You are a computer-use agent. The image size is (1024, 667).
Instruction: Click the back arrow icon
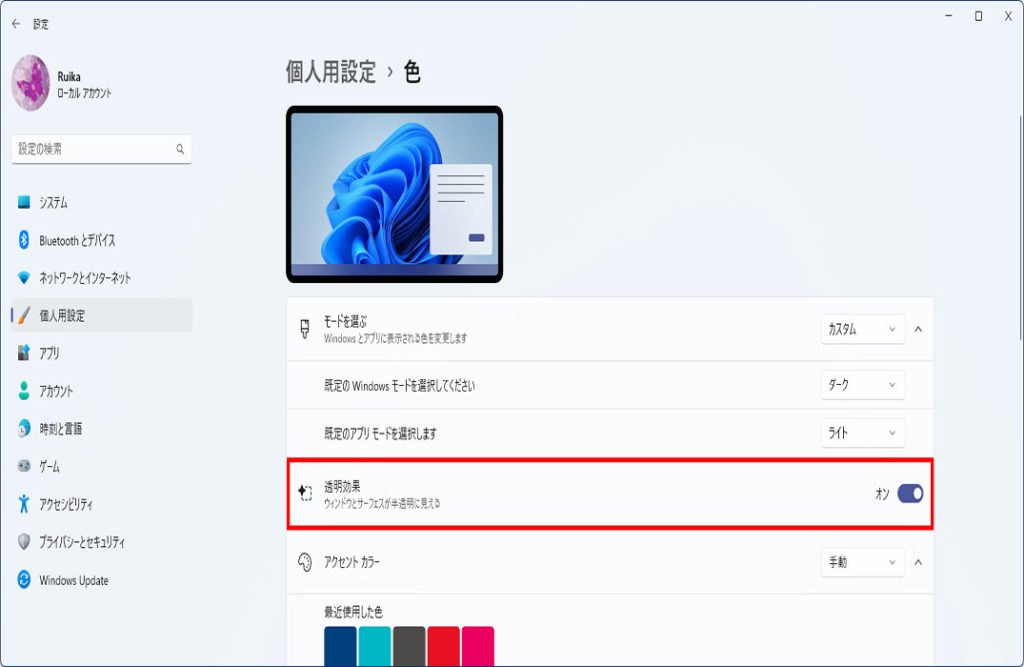16,24
